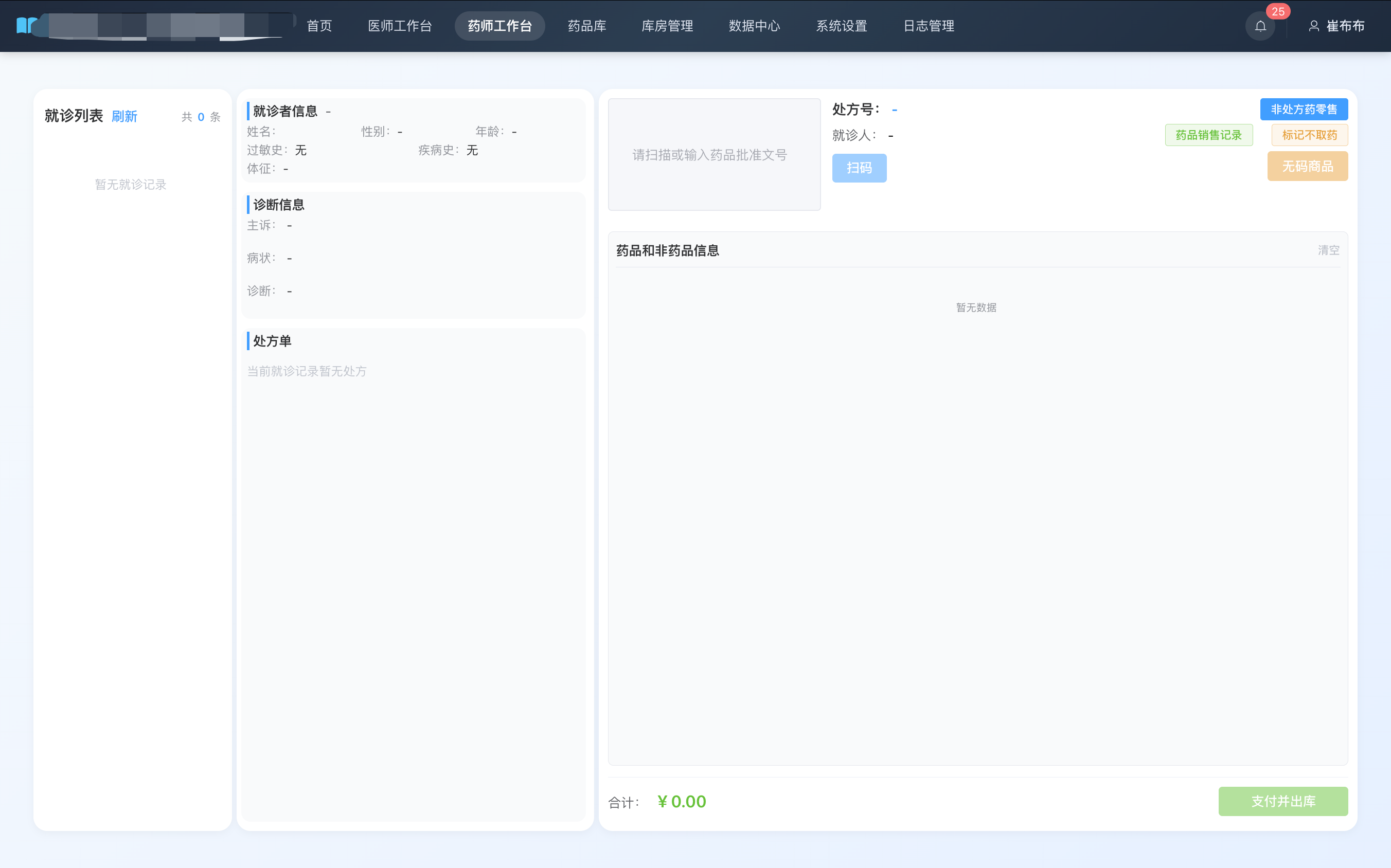Click the red 25 notification badge

click(1278, 11)
